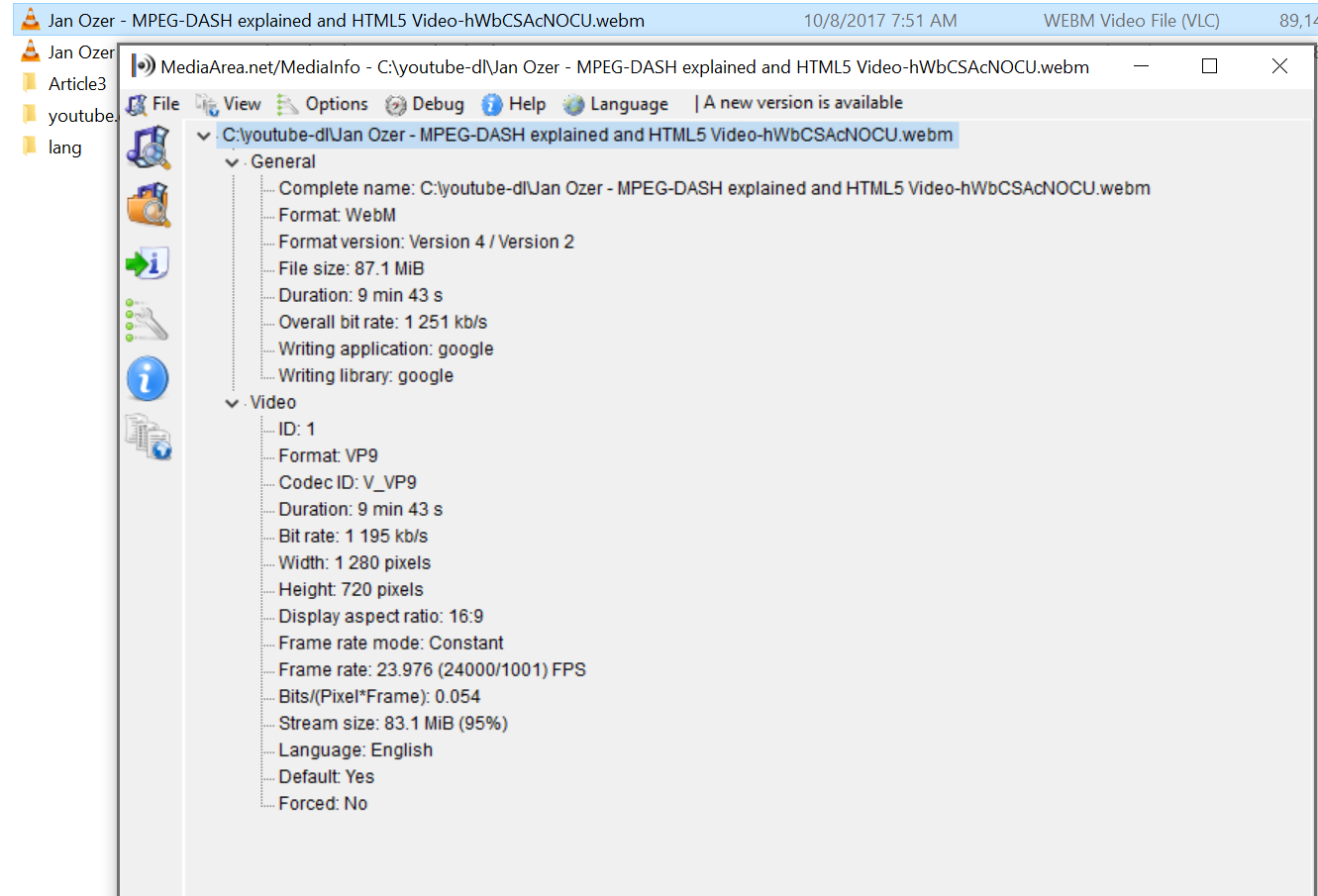Image resolution: width=1318 pixels, height=896 pixels.
Task: Open the File menu
Action: pos(153,103)
